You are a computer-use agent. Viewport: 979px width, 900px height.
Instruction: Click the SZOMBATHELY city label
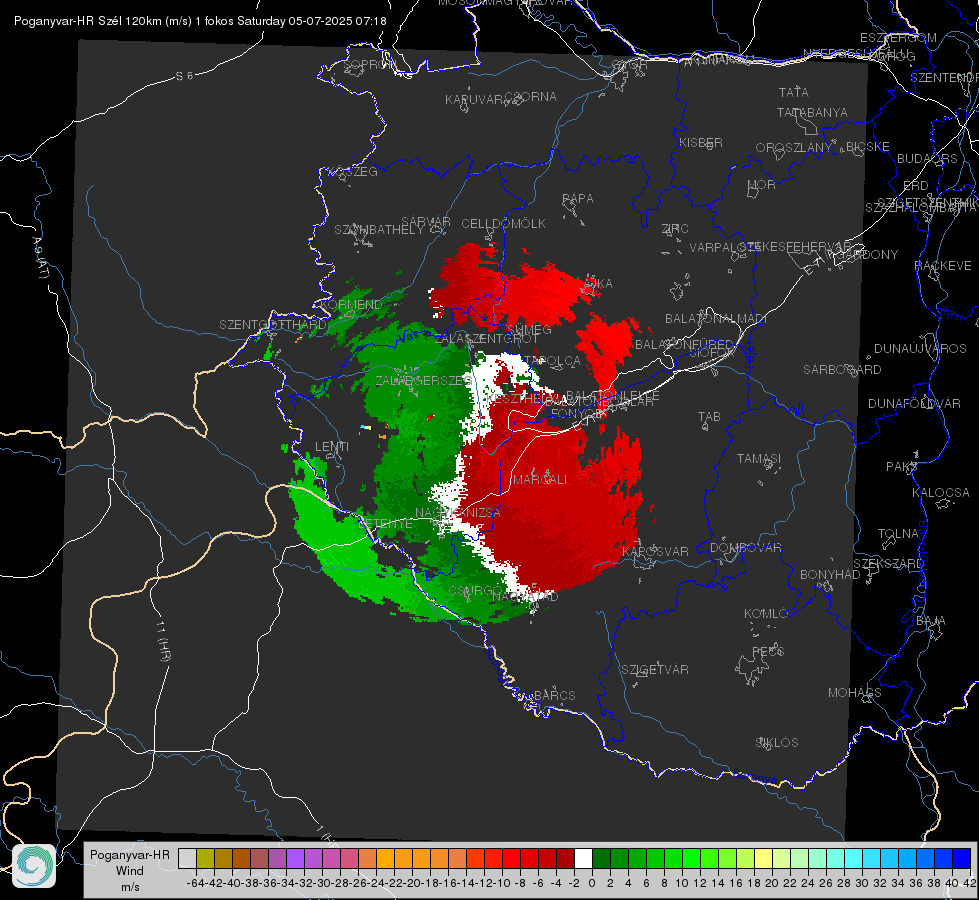coord(379,230)
